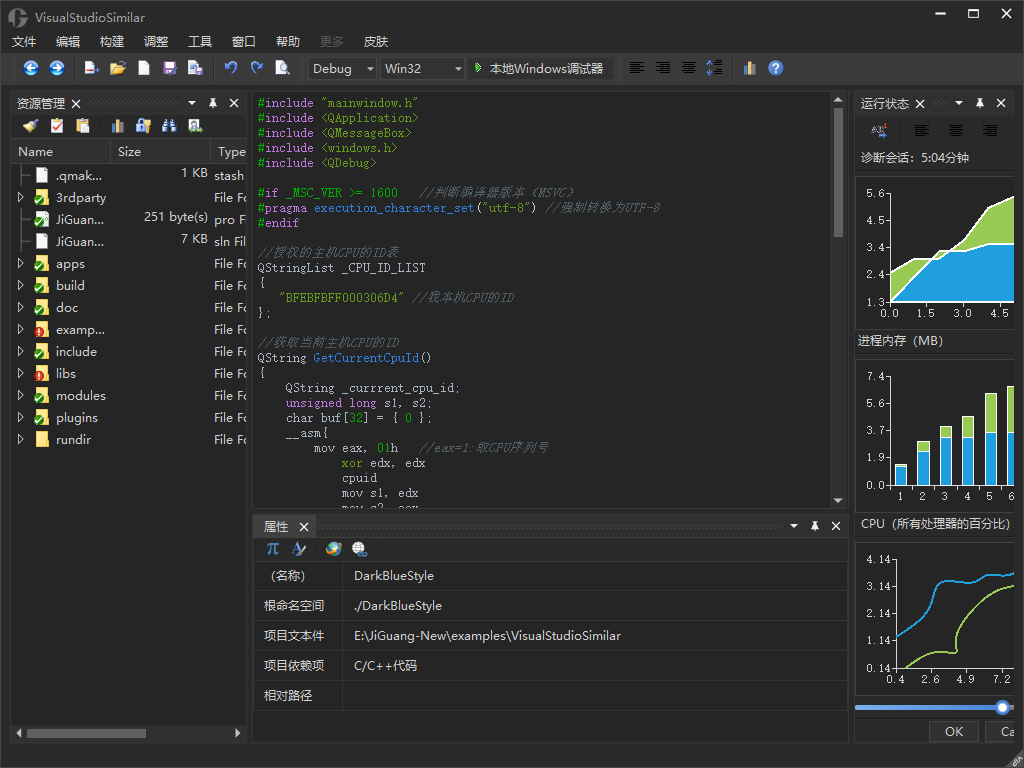Image resolution: width=1024 pixels, height=768 pixels.
Task: Click the bar chart icon in 资源管理 panel
Action: pos(118,125)
